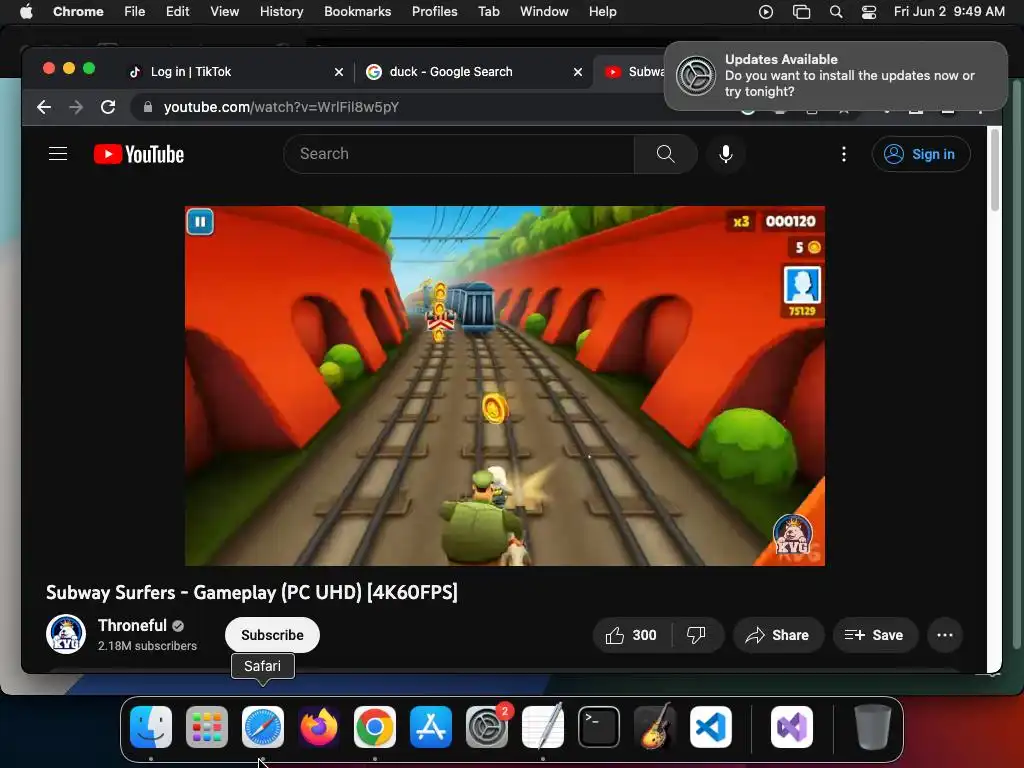Click the in-game pause icon on the video

(x=200, y=222)
